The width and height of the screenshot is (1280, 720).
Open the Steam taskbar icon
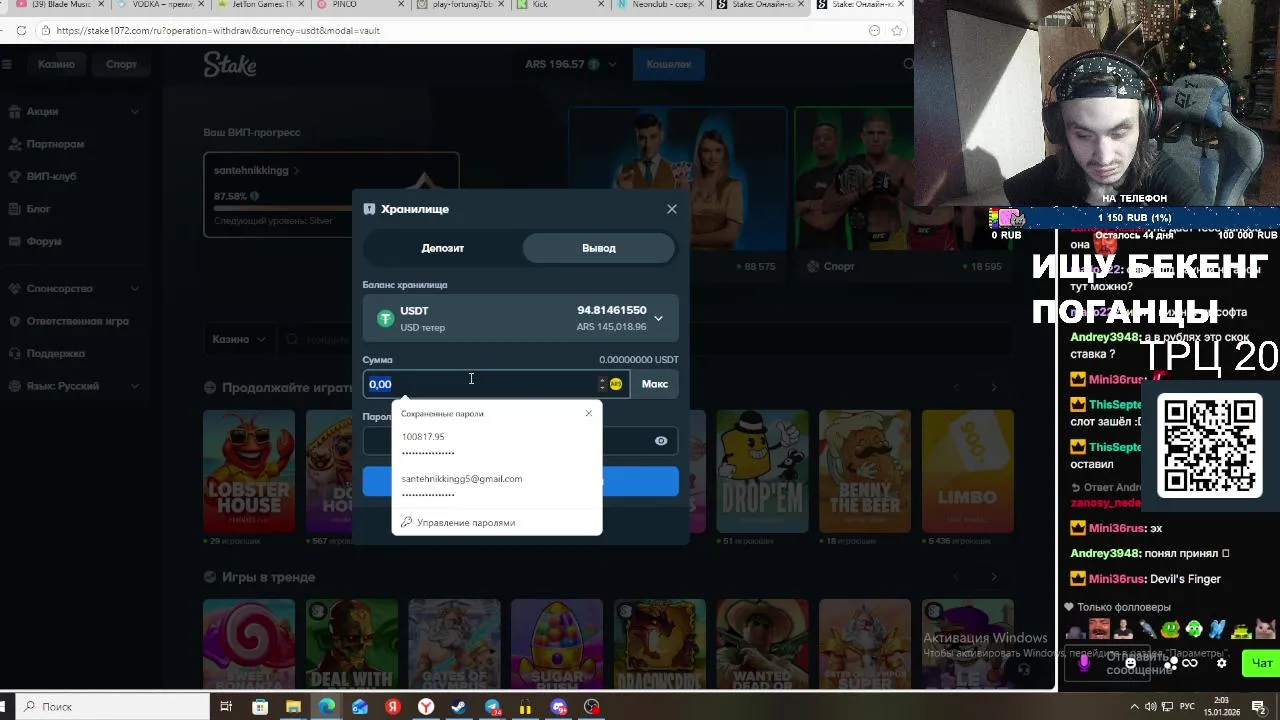[459, 707]
